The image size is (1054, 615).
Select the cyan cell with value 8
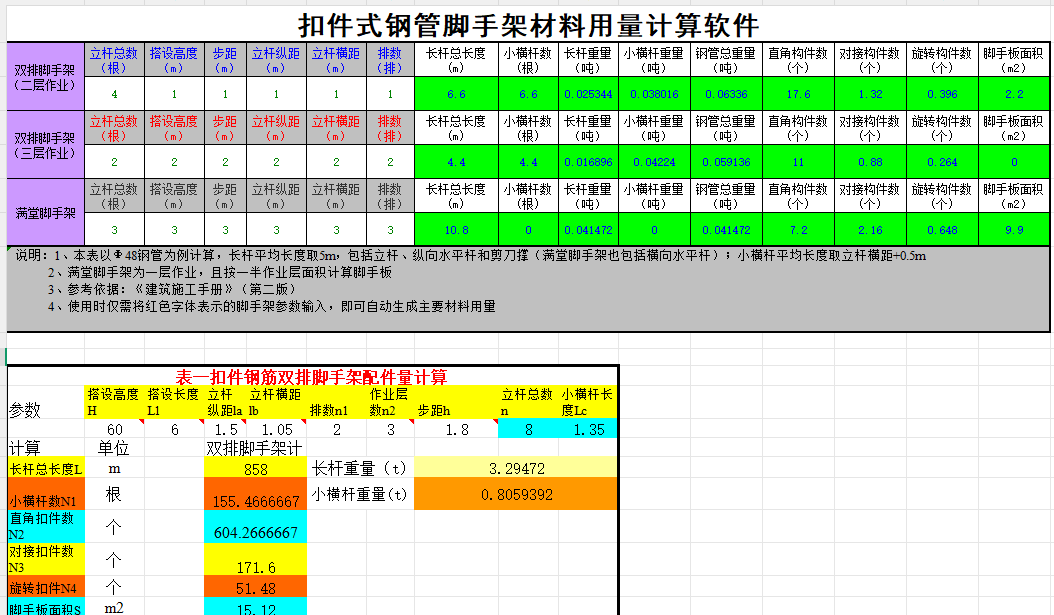tap(528, 429)
